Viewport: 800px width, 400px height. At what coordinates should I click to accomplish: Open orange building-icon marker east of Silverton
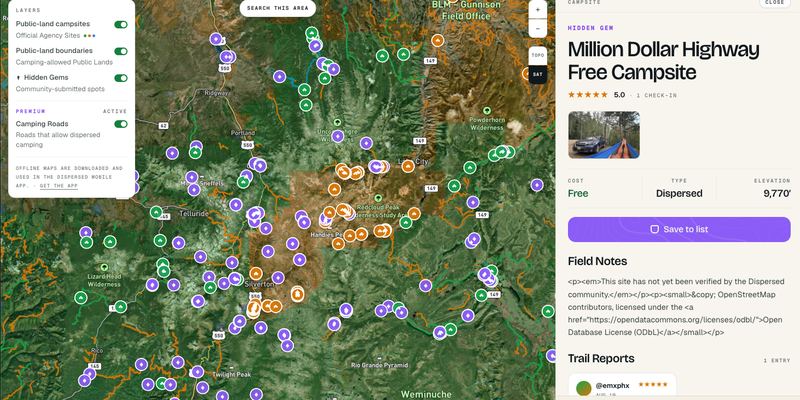[297, 294]
